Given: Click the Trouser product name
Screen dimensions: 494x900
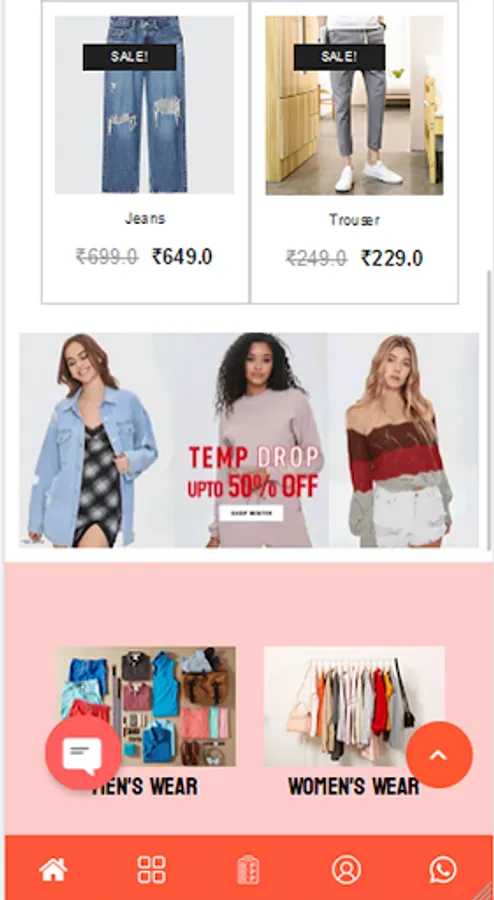Looking at the screenshot, I should tap(354, 220).
